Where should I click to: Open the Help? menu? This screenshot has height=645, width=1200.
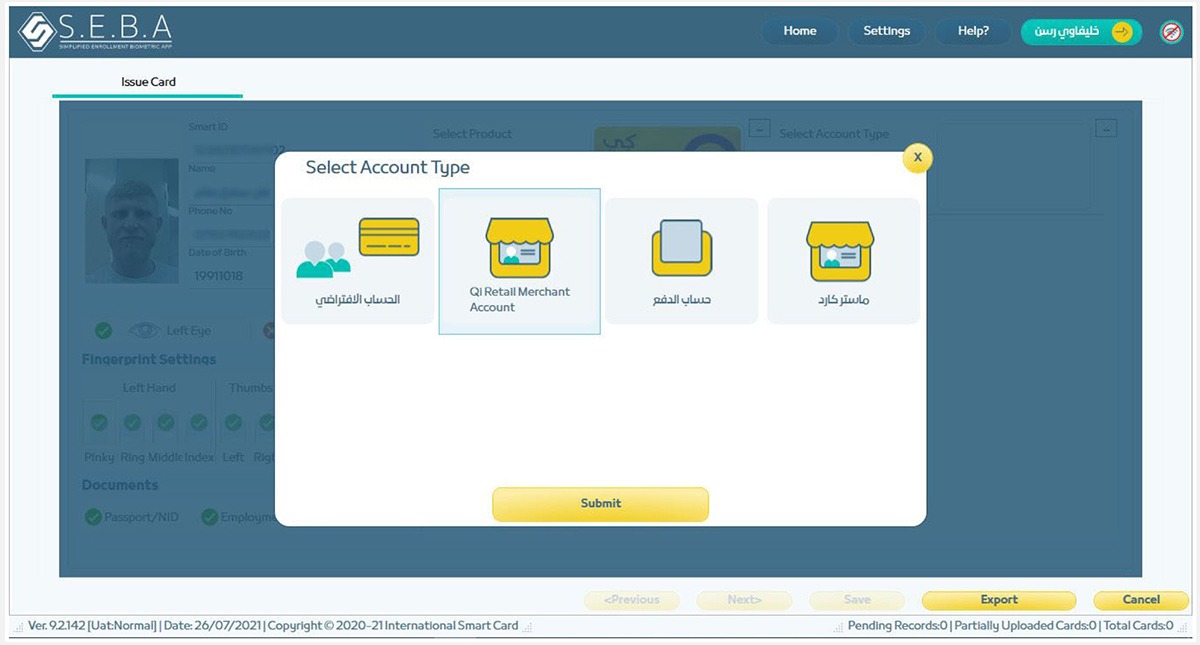click(x=973, y=31)
